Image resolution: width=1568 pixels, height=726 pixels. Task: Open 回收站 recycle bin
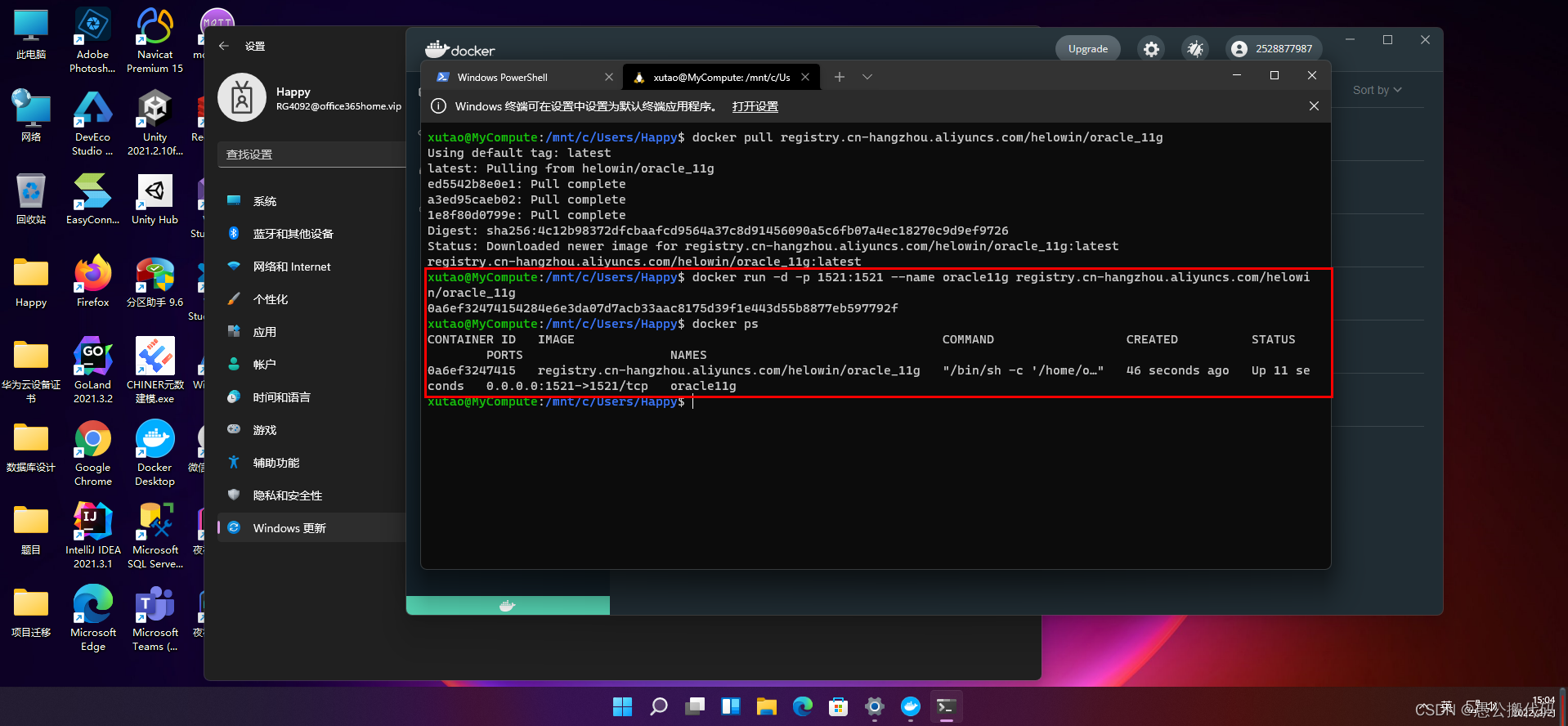[31, 199]
